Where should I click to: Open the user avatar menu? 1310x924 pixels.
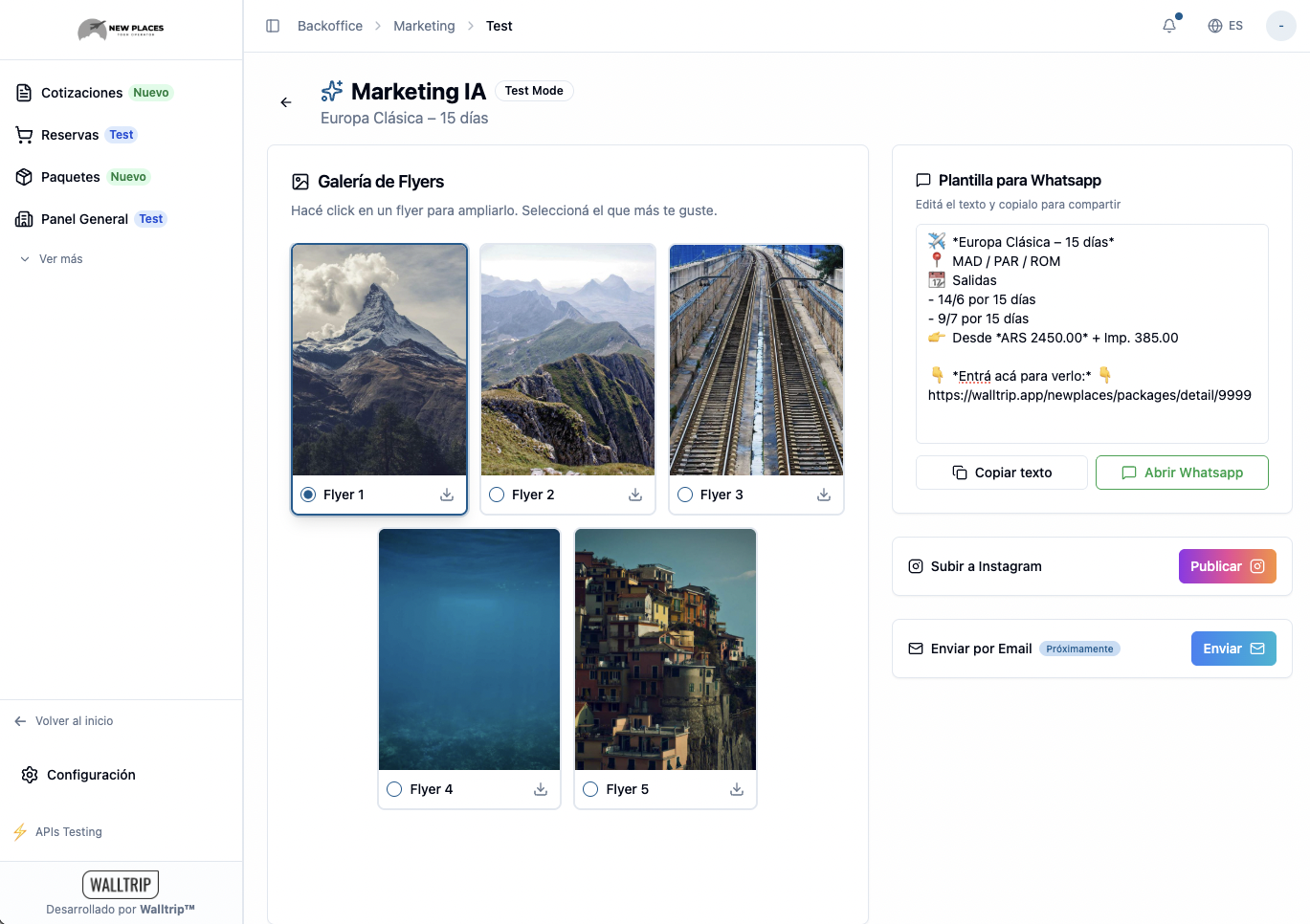click(1280, 26)
